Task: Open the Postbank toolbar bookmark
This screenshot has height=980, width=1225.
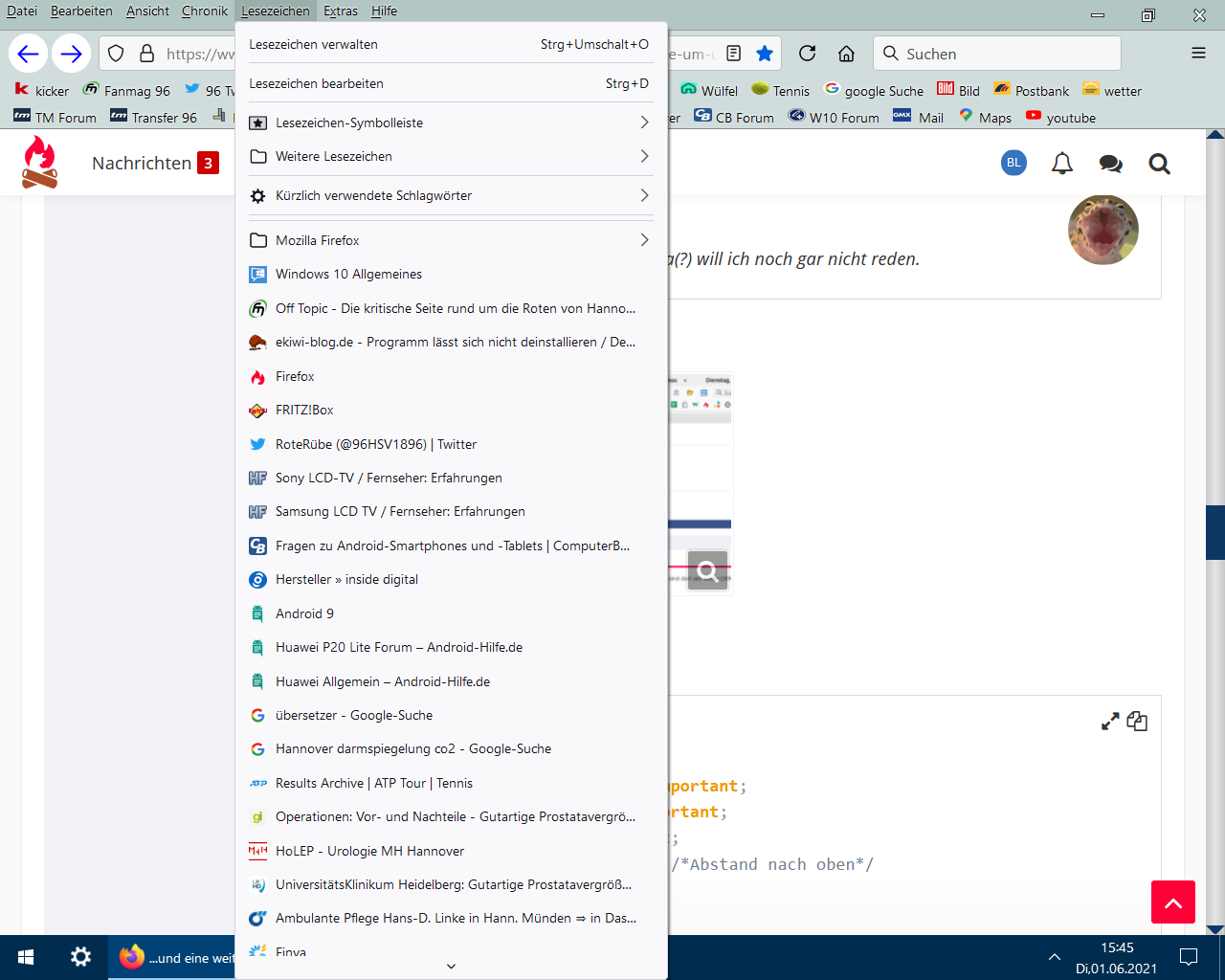Action: (x=1031, y=91)
